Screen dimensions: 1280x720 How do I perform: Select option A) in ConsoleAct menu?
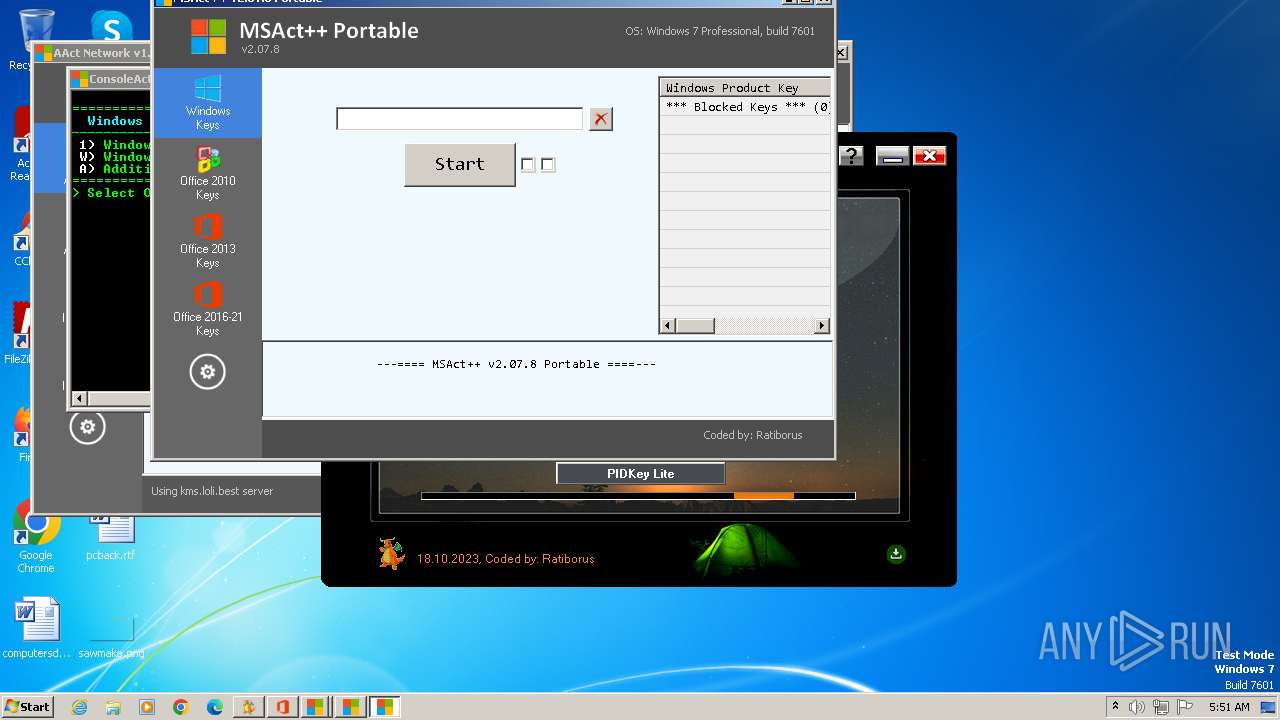point(114,169)
